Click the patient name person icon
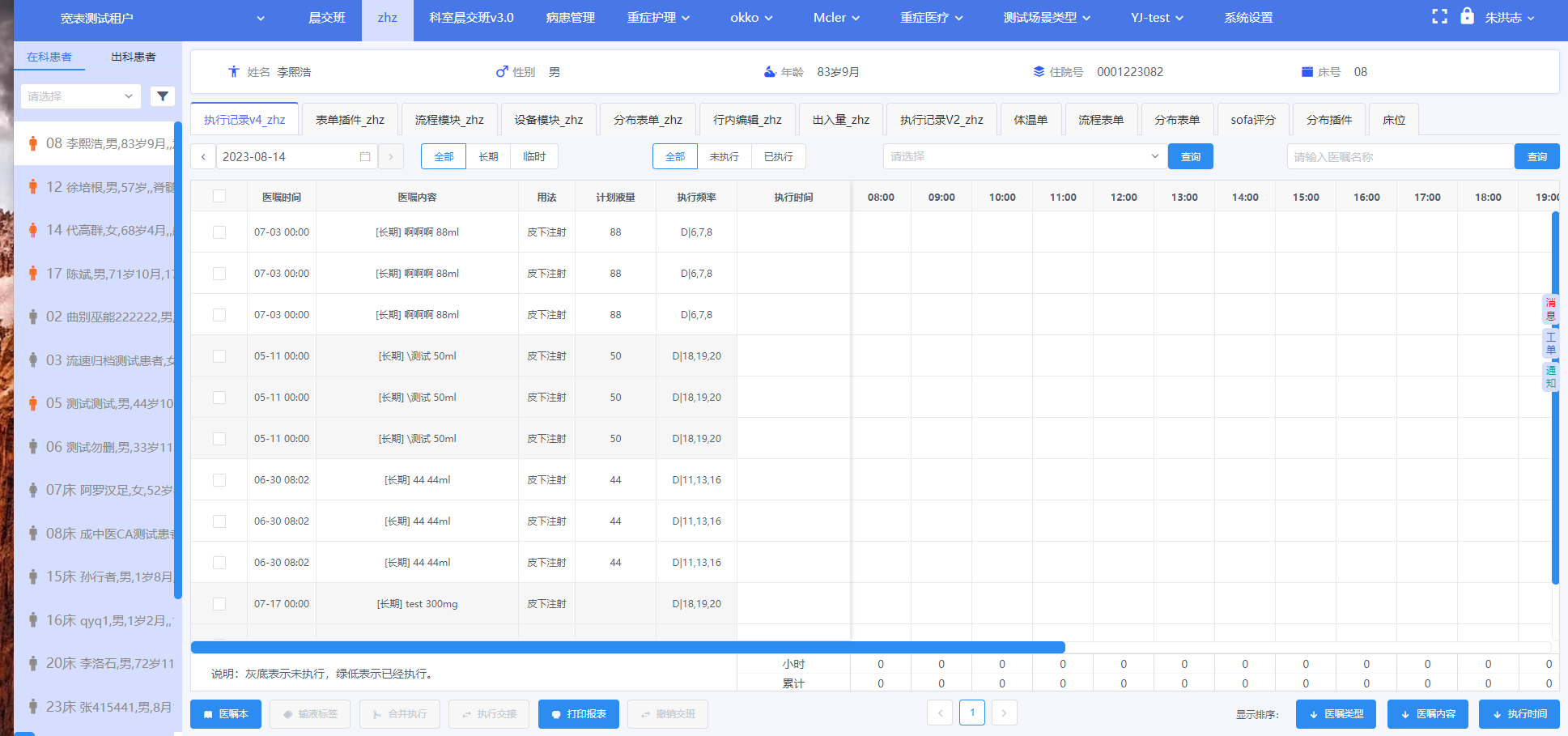This screenshot has width=1568, height=736. coord(233,71)
